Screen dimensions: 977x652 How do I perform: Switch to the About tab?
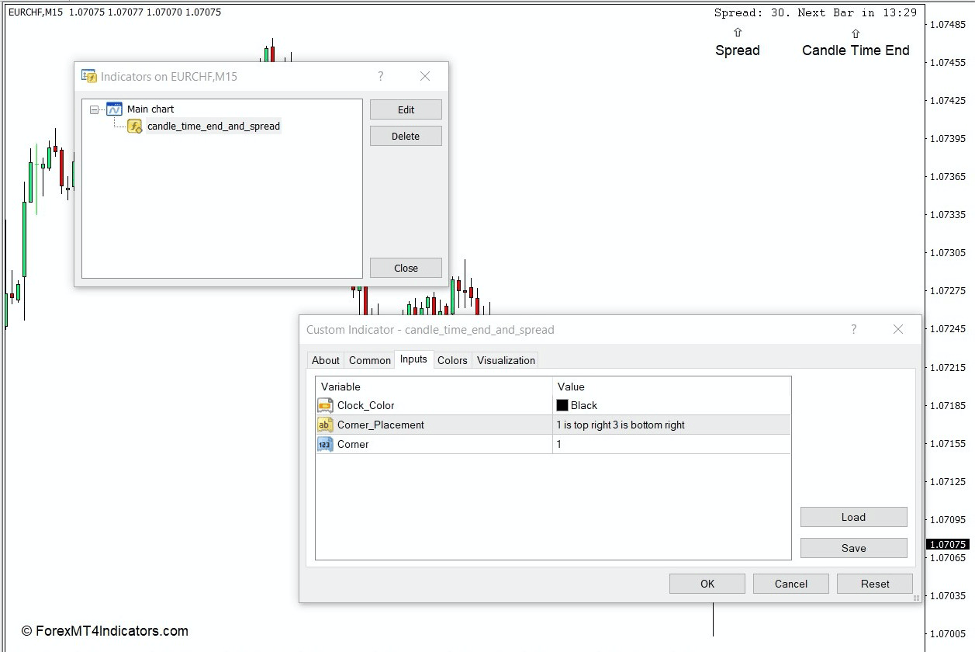(325, 360)
